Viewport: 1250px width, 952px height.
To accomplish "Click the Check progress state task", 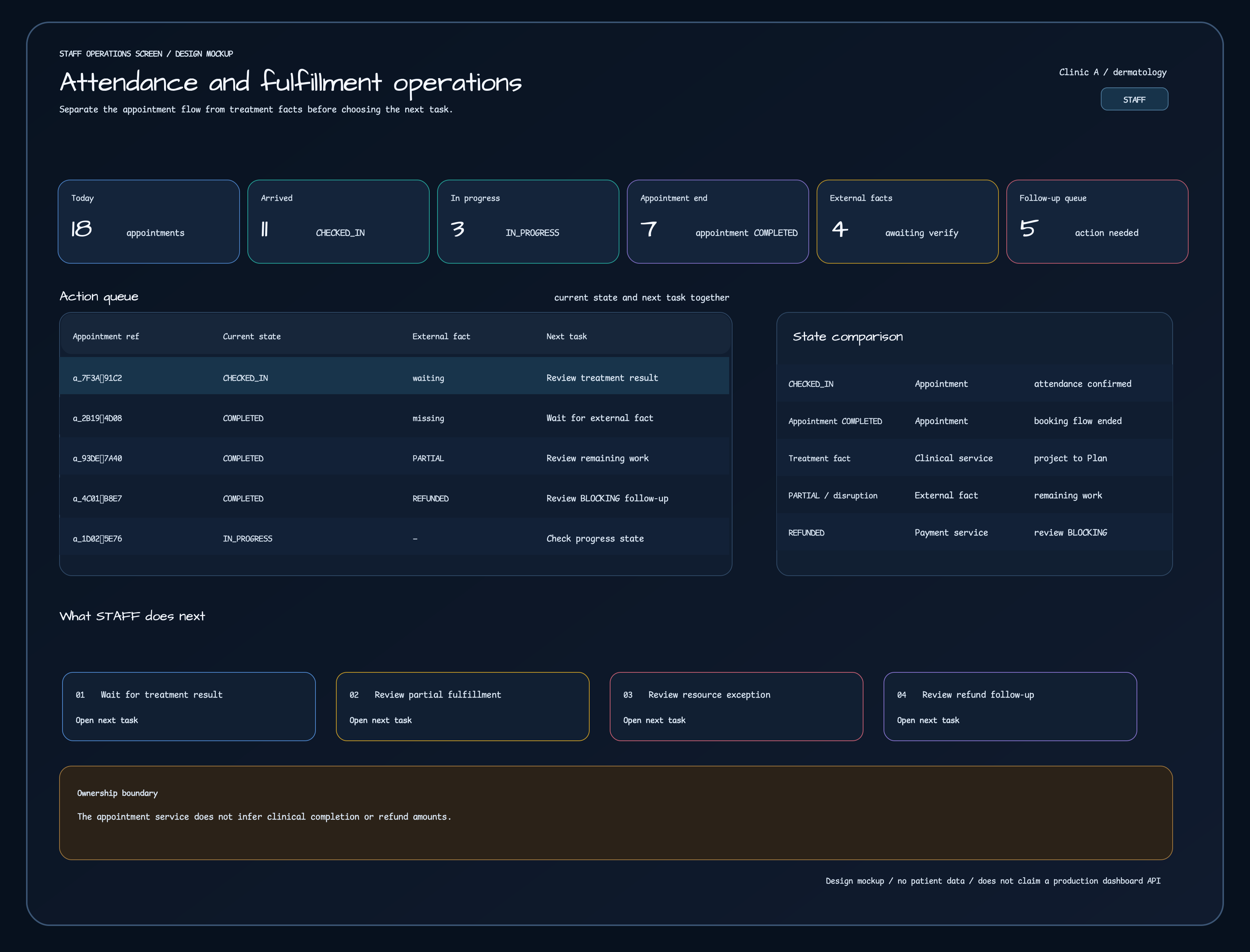I will [595, 539].
